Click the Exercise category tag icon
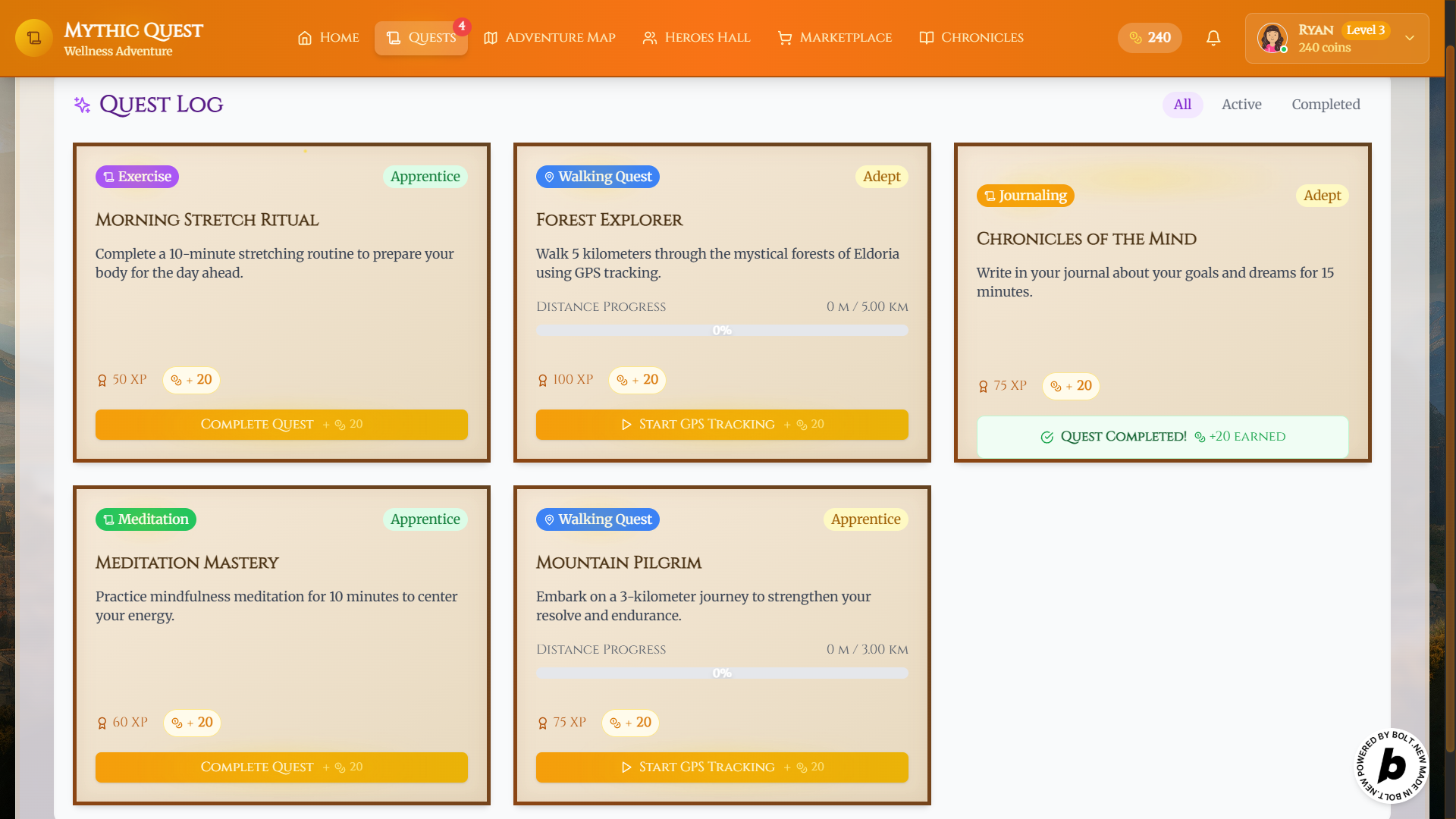1456x819 pixels. (109, 177)
